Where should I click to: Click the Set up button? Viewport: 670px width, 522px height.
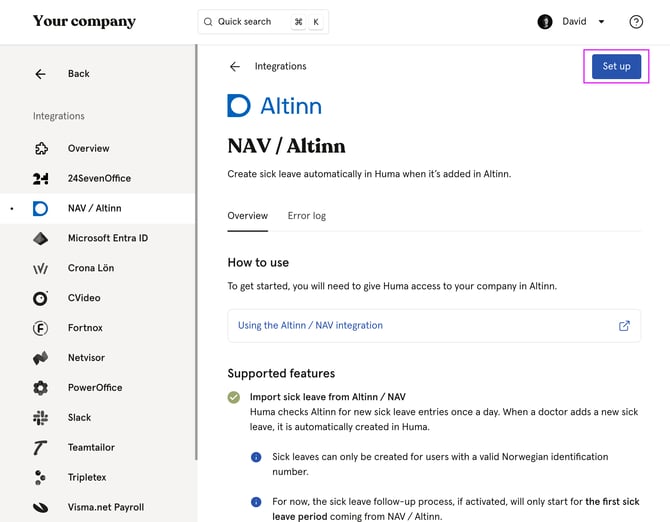coord(616,66)
